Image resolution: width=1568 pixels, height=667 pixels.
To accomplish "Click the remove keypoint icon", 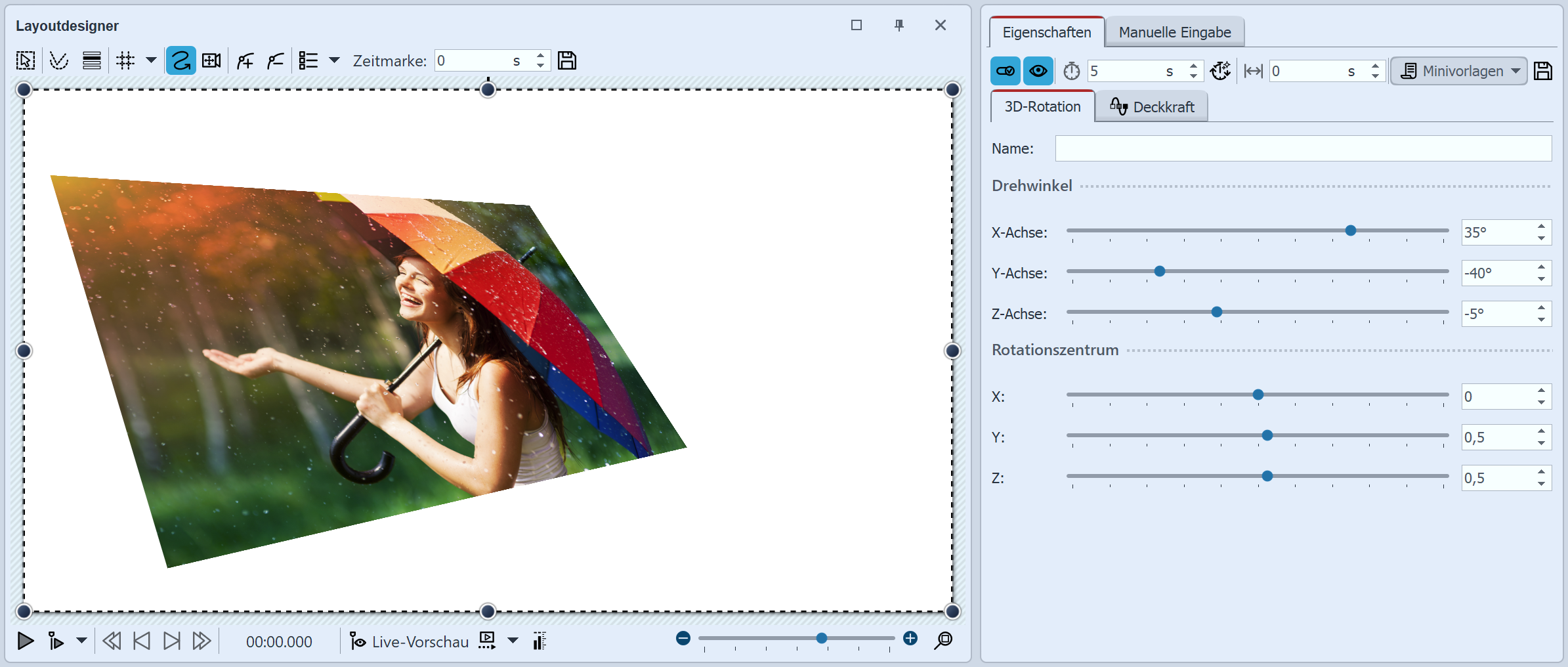I will click(274, 60).
